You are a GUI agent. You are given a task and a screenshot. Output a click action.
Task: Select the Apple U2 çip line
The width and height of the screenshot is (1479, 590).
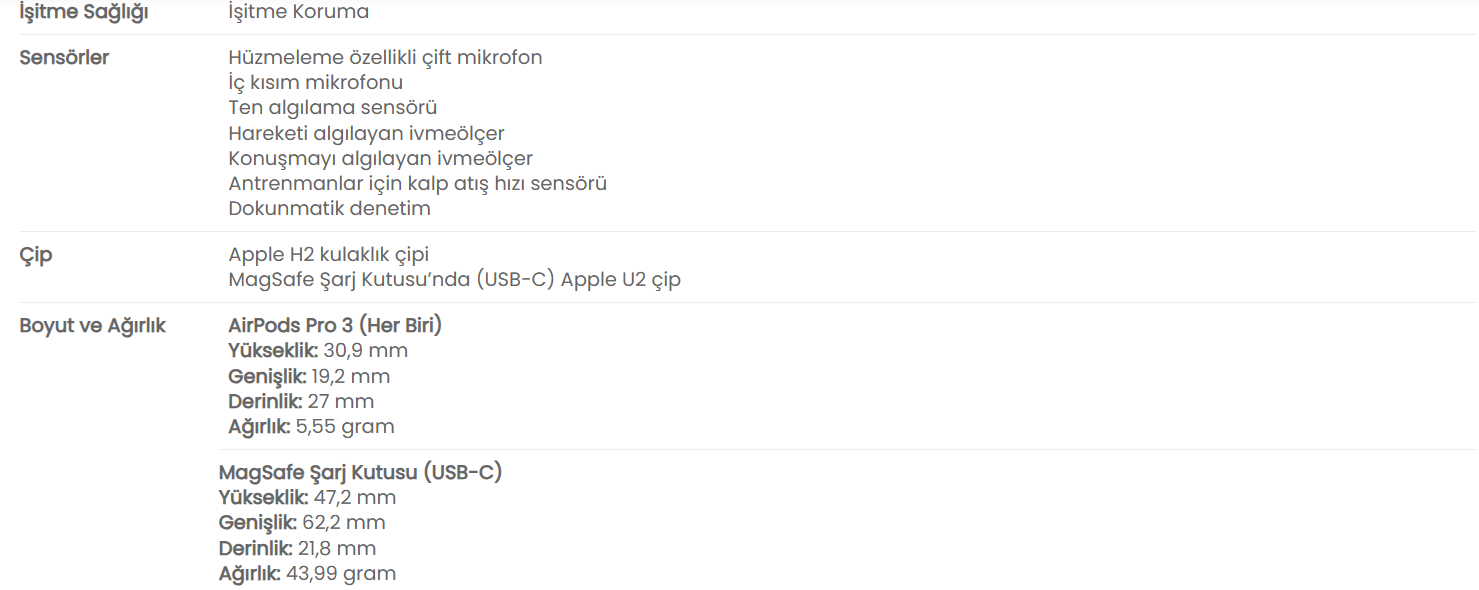[454, 279]
